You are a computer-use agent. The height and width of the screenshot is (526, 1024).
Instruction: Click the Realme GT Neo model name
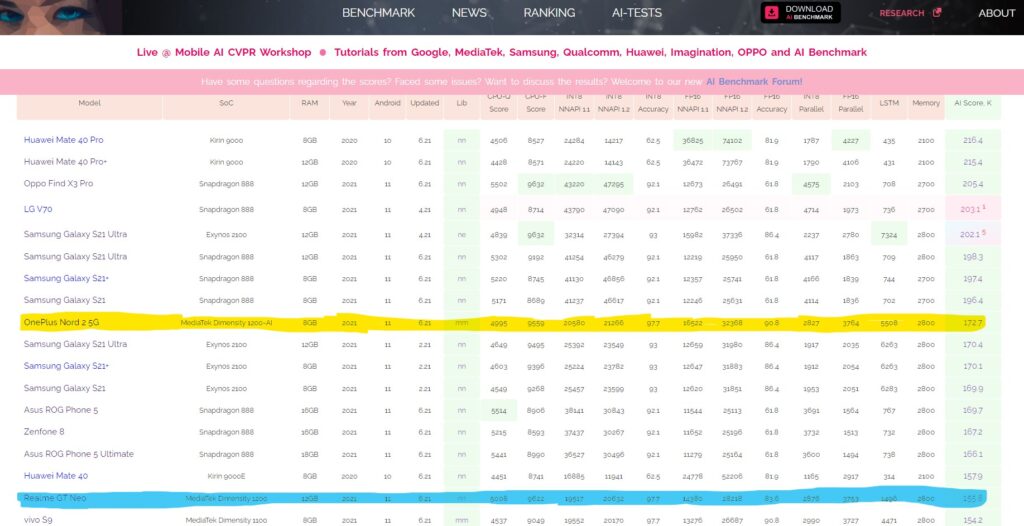coord(55,498)
